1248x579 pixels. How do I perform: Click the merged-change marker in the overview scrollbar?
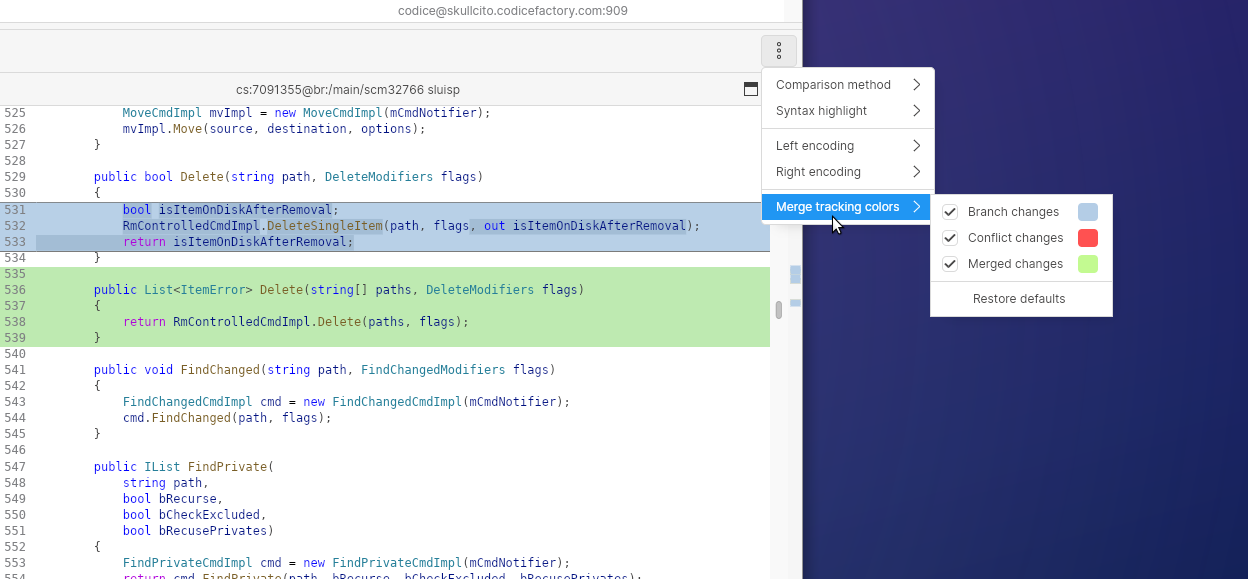tap(794, 302)
